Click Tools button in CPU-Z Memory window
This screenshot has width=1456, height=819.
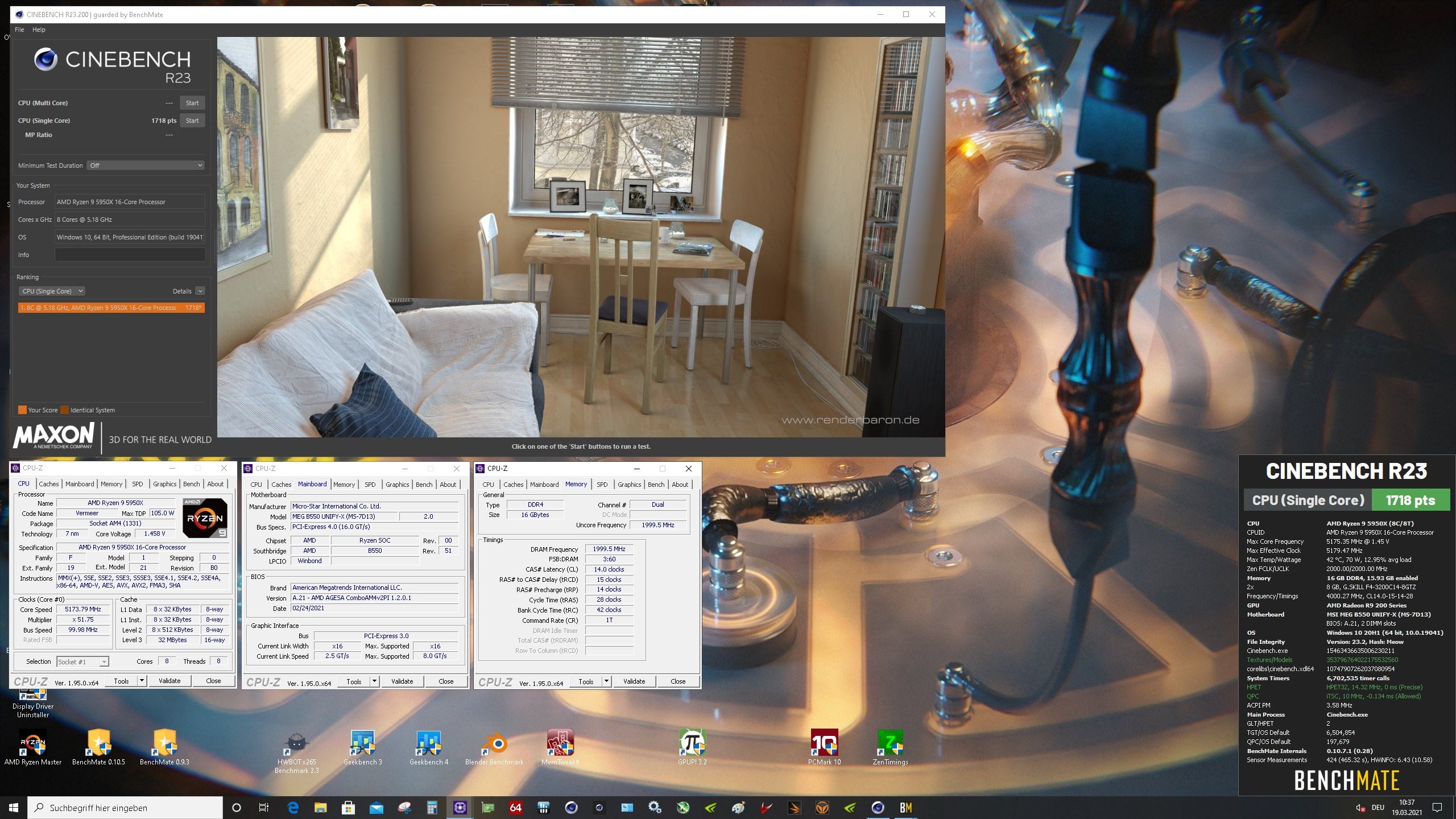tap(586, 681)
